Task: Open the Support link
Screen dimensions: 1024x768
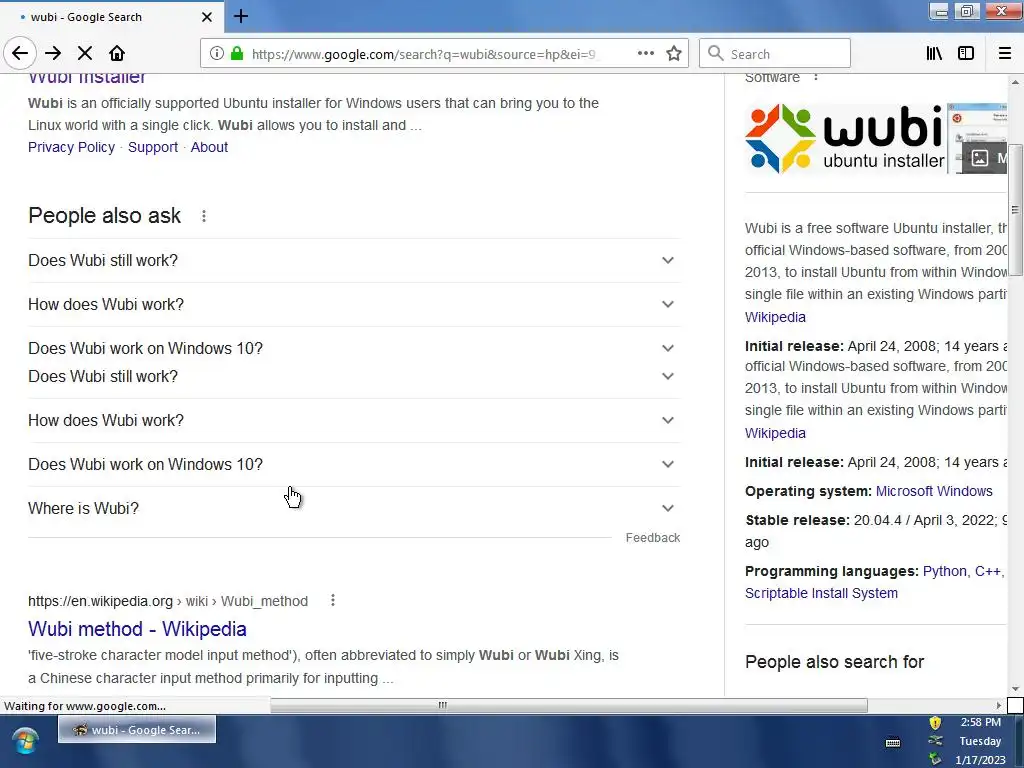Action: 153,147
